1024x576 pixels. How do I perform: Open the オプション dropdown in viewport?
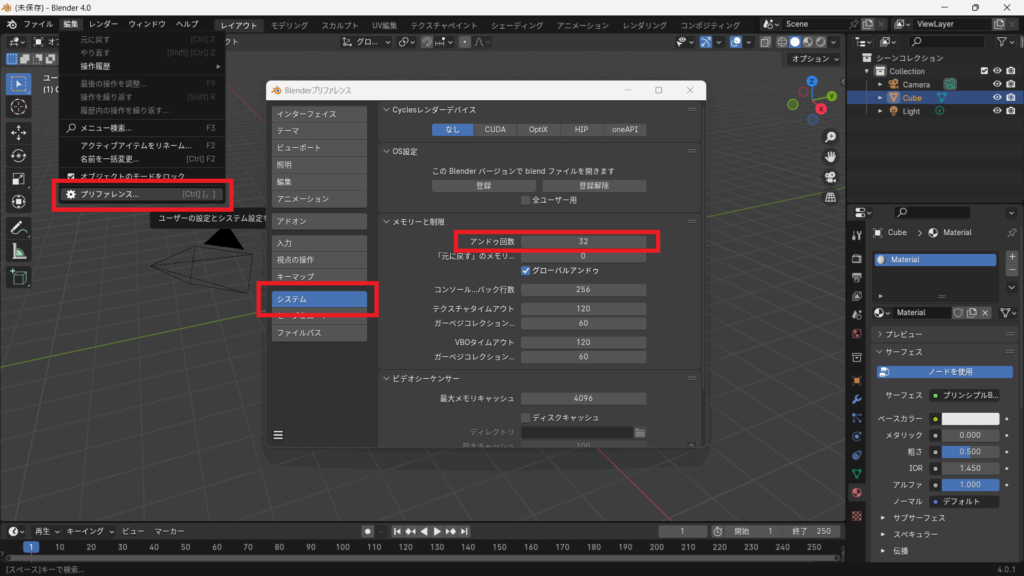[815, 59]
